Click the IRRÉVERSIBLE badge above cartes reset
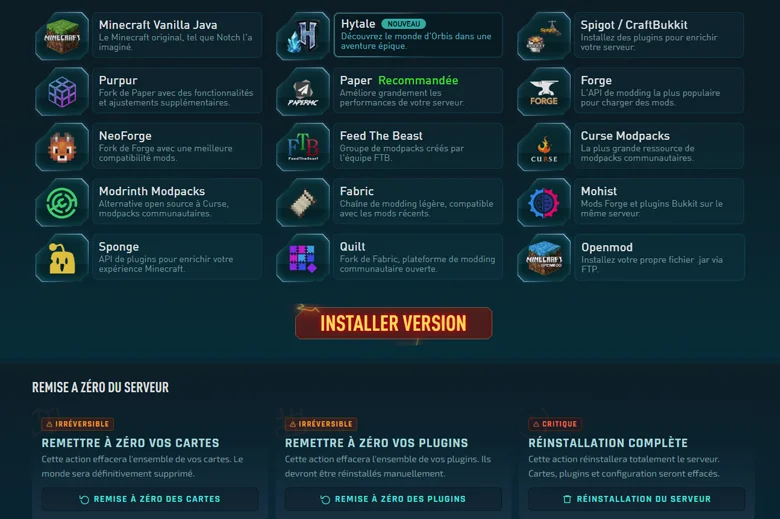This screenshot has width=780, height=519. 78,424
